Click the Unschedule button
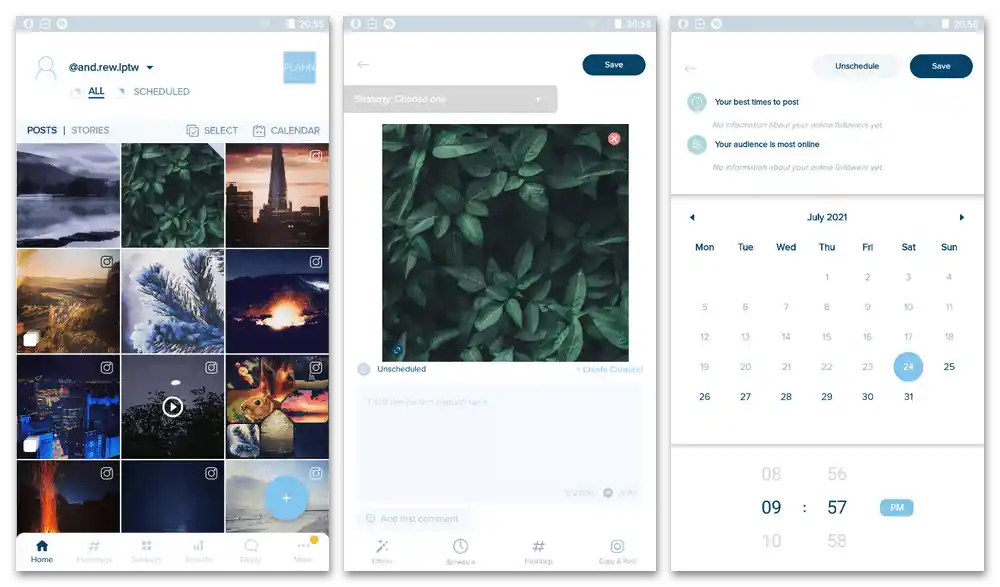 tap(857, 66)
